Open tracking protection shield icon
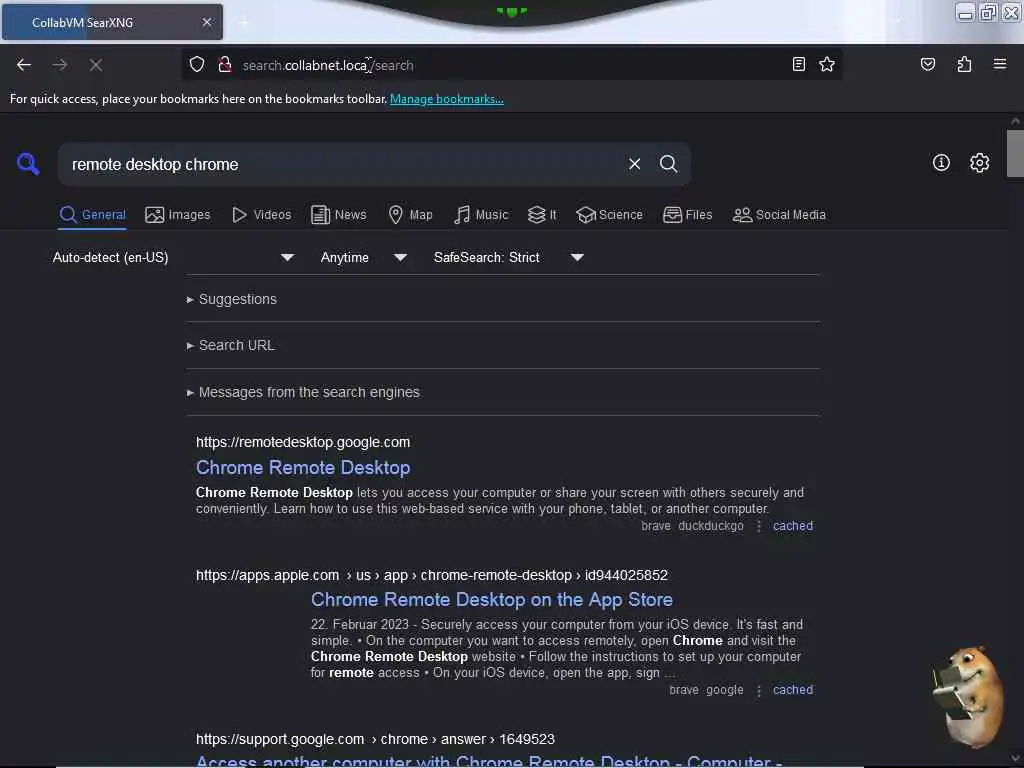The image size is (1024, 768). (x=197, y=64)
